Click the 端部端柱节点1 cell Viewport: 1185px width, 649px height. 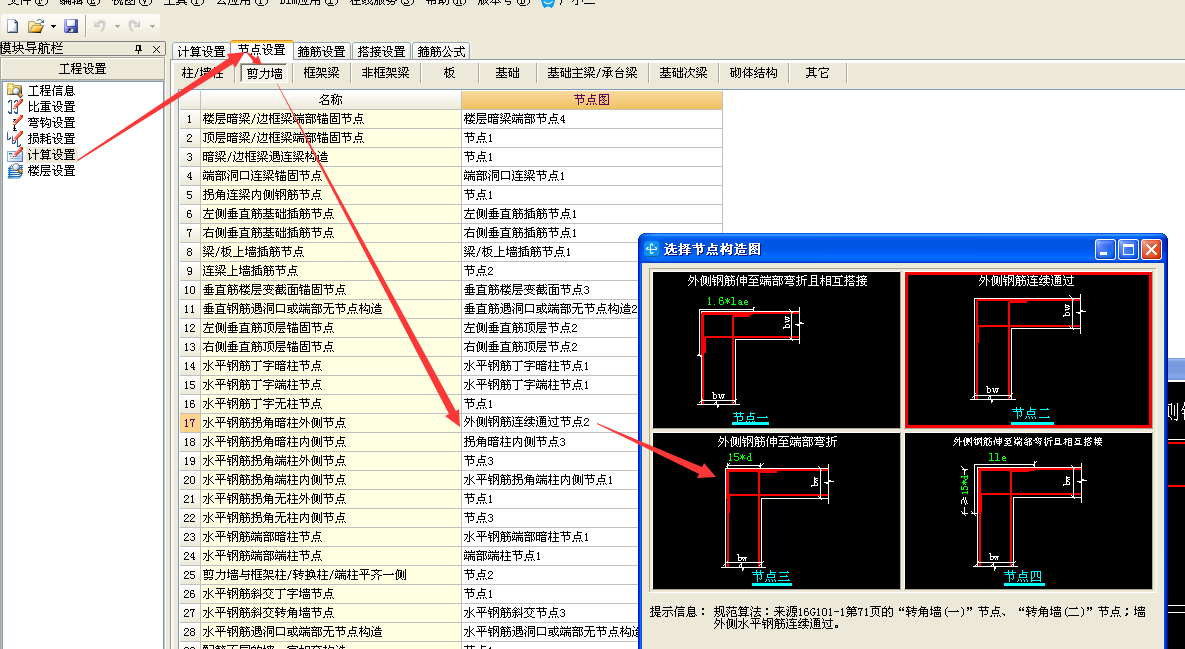point(550,555)
